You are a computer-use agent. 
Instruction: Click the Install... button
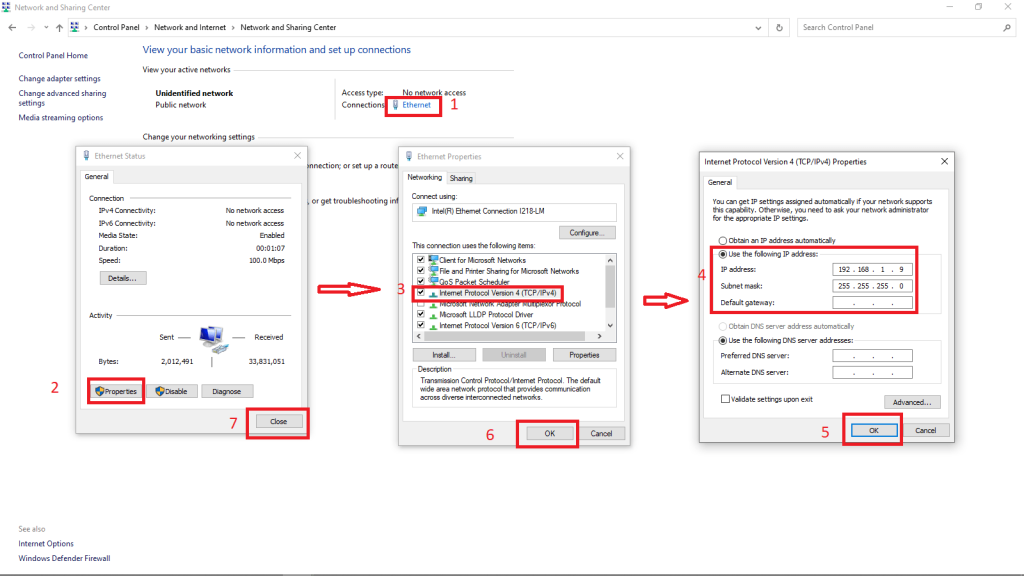point(443,355)
